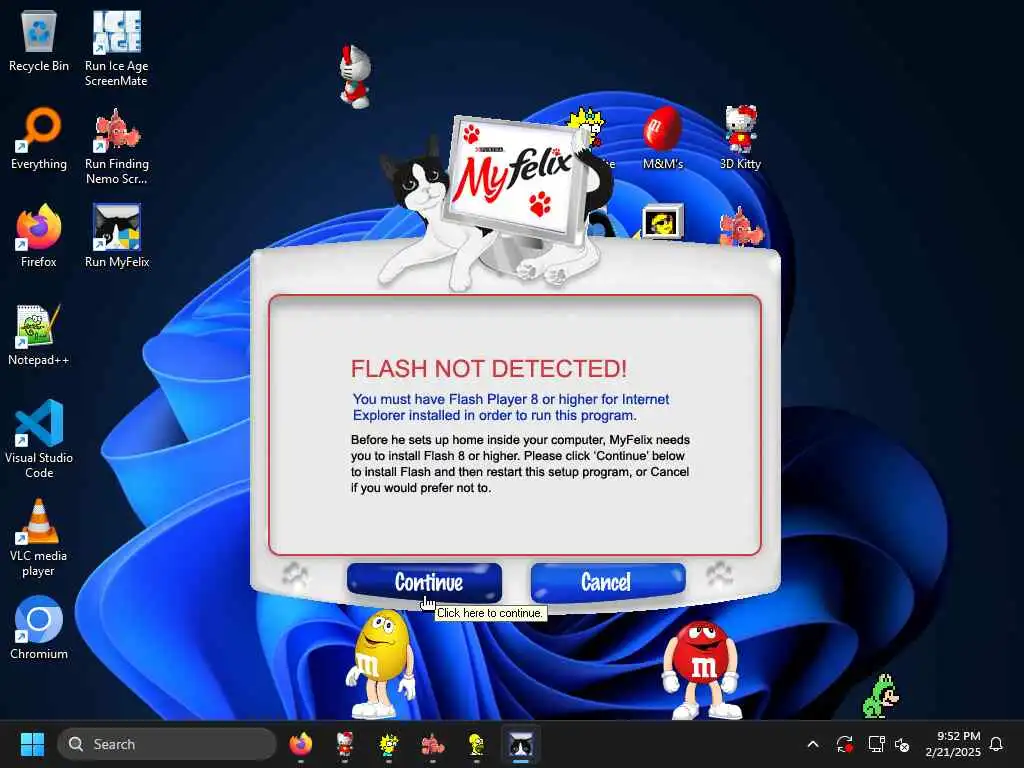Expand the hidden system tray icons chevron
Screen dimensions: 1024x768
[812, 744]
